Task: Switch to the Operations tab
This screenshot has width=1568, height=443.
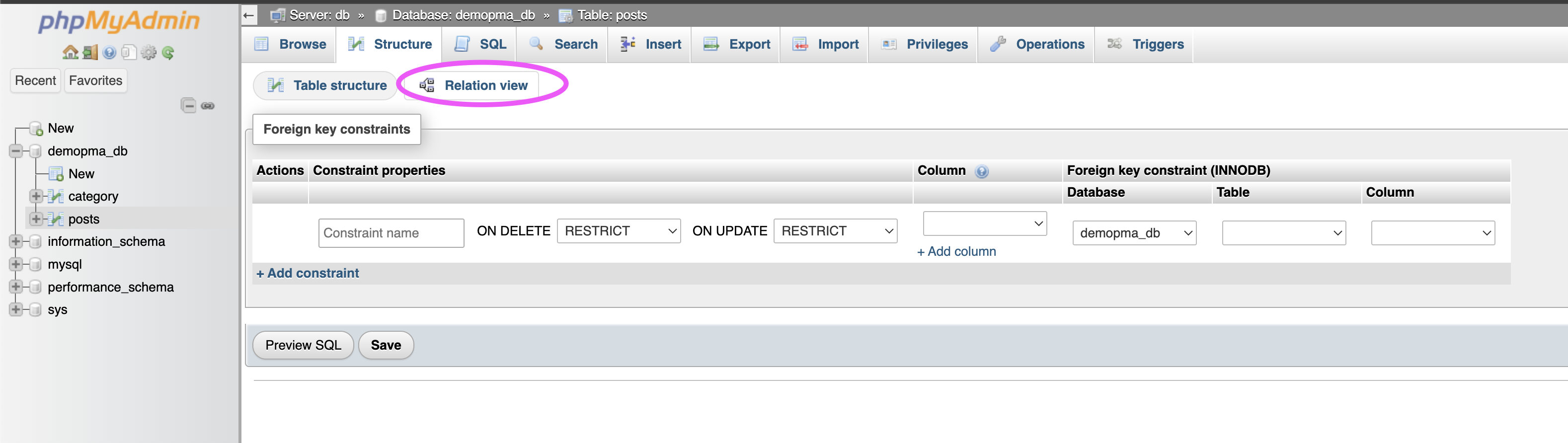Action: (1036, 44)
